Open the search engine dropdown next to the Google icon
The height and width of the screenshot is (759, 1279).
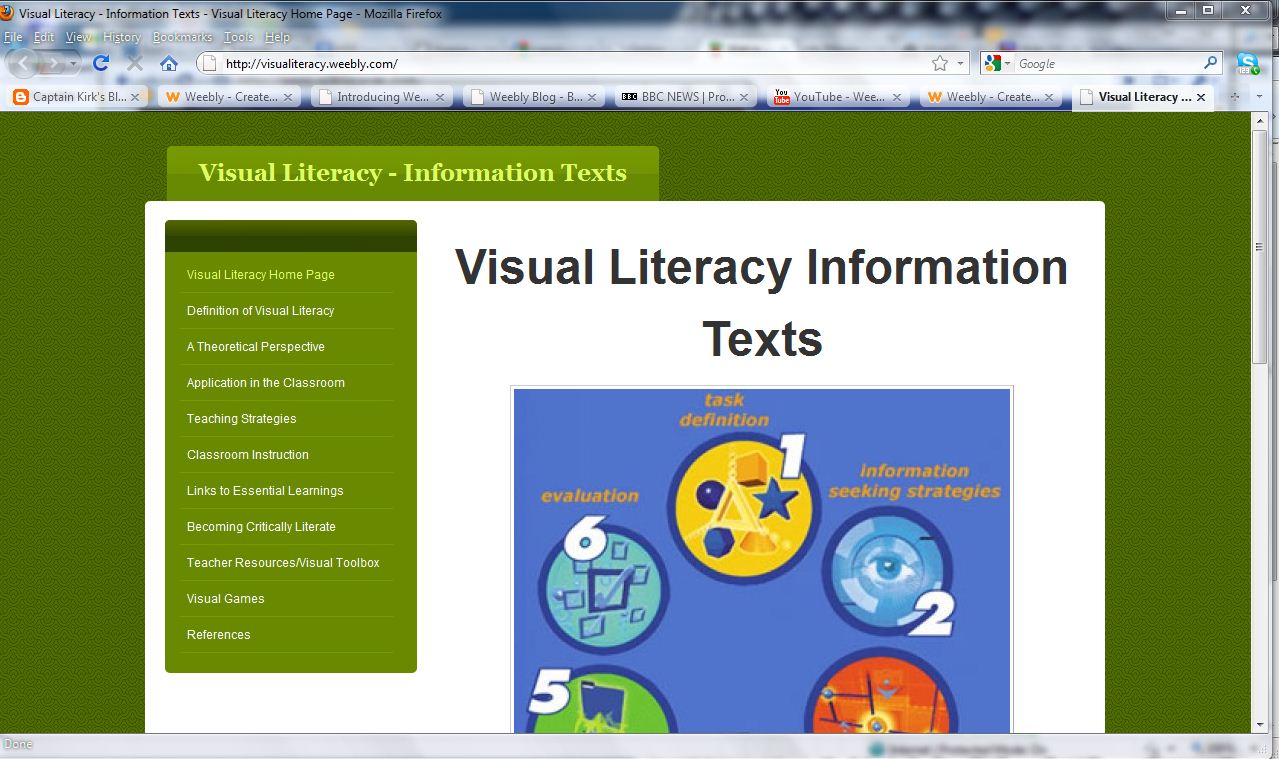[x=1006, y=62]
